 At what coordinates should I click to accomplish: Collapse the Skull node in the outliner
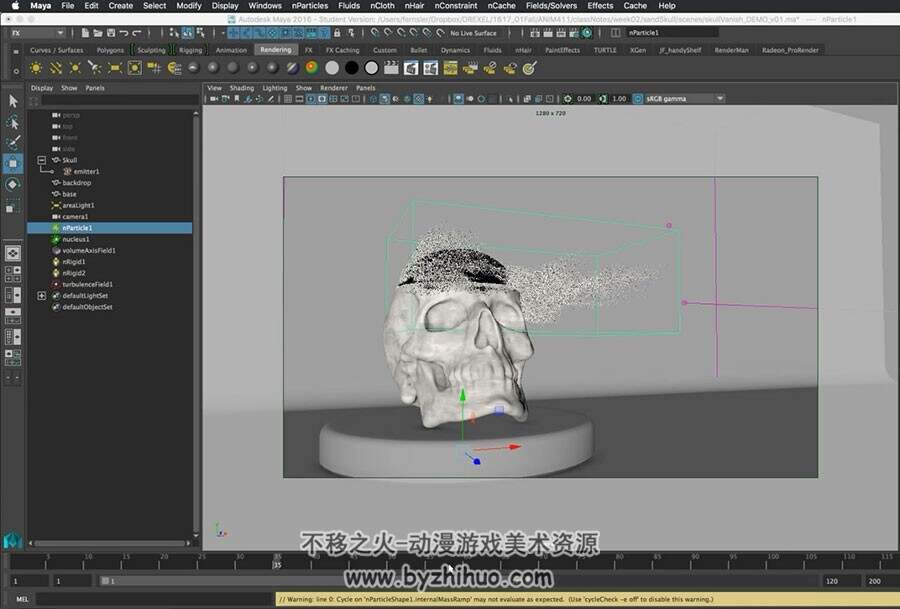[41, 160]
